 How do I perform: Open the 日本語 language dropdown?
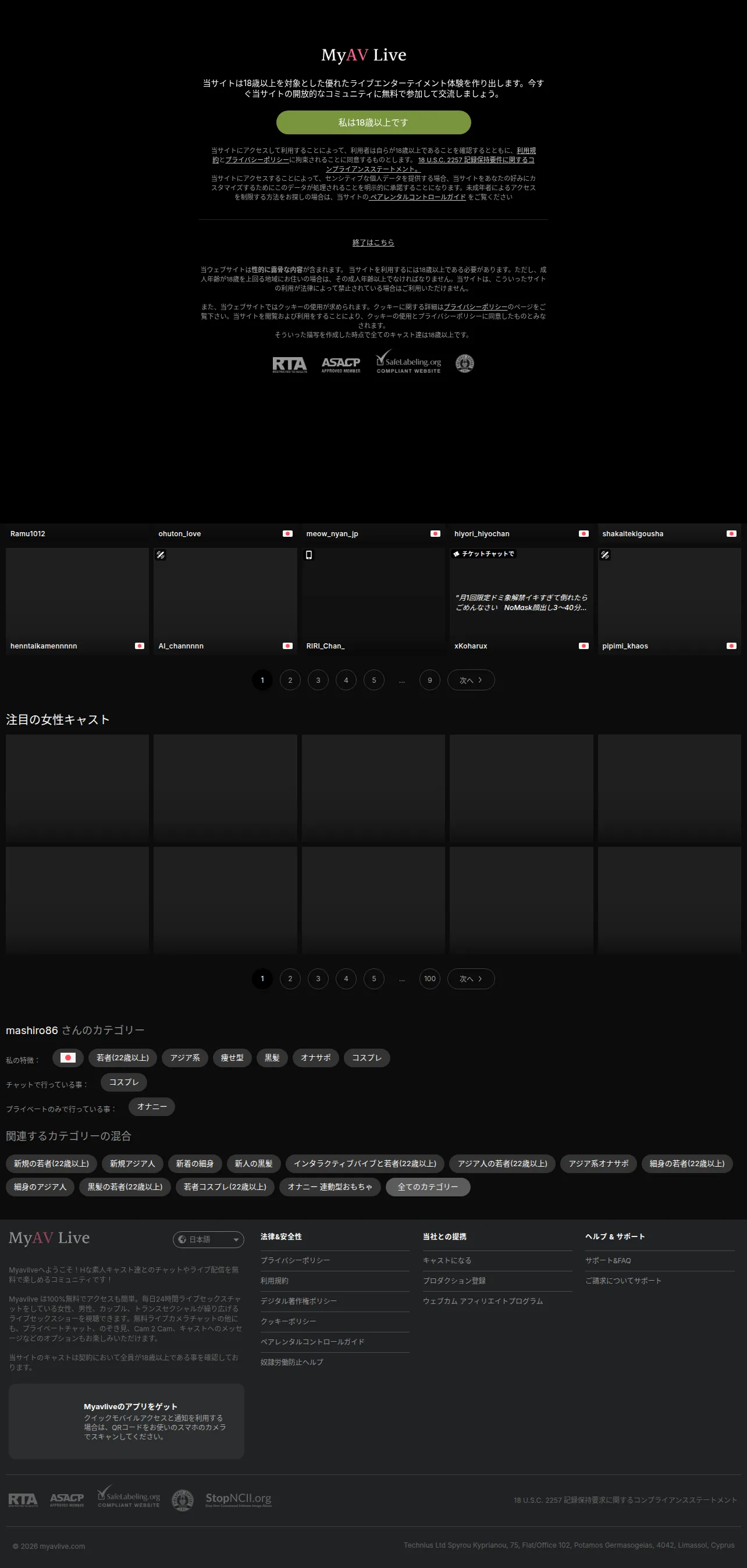[208, 1239]
